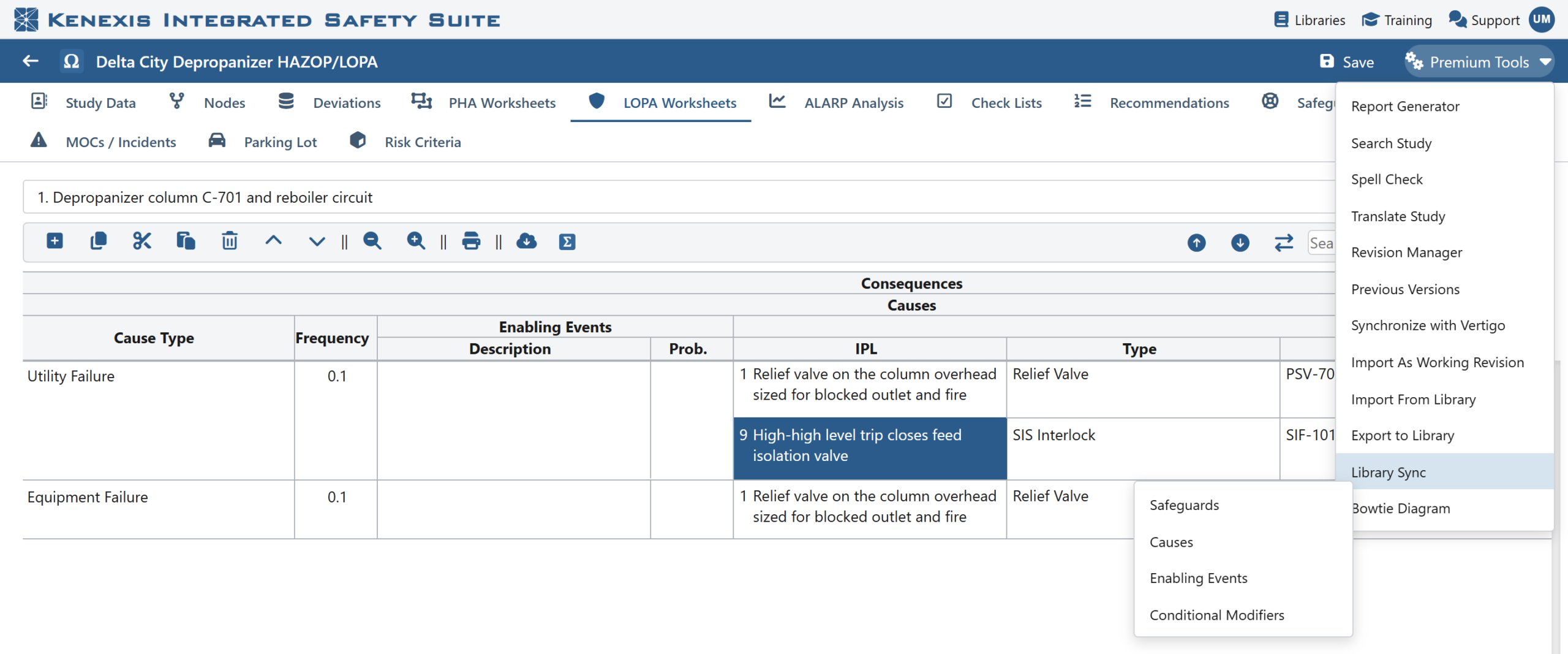Open the MOCs / Incidents tab
The image size is (1568, 654).
click(x=103, y=142)
